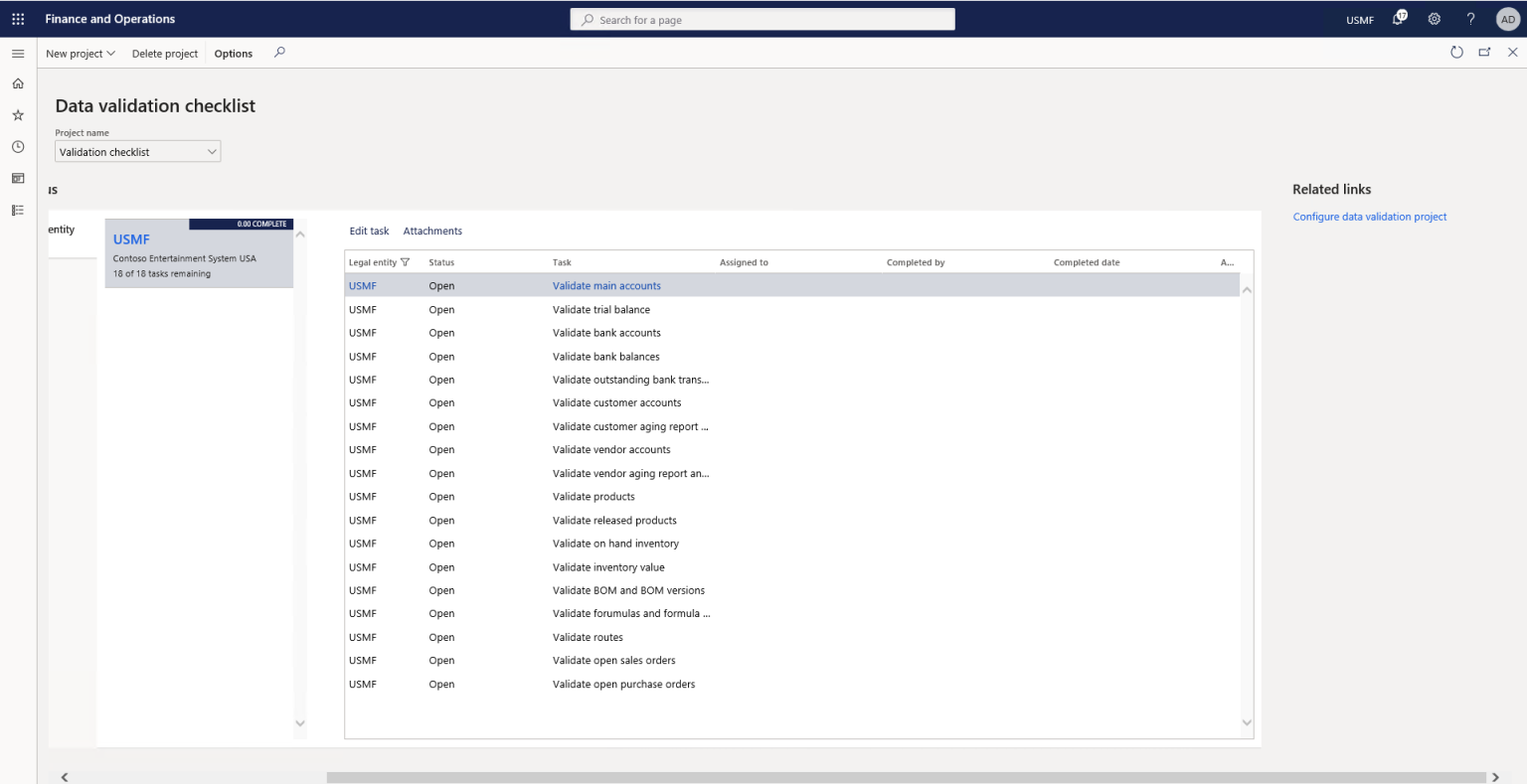The image size is (1527, 784).
Task: Collapse the navigation pane hamburger icon
Action: [17, 53]
